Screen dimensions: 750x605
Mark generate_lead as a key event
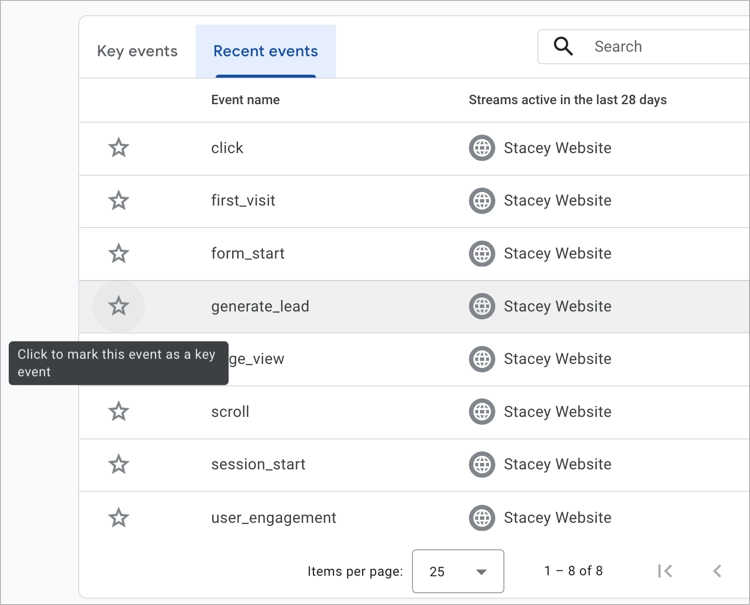tap(119, 306)
